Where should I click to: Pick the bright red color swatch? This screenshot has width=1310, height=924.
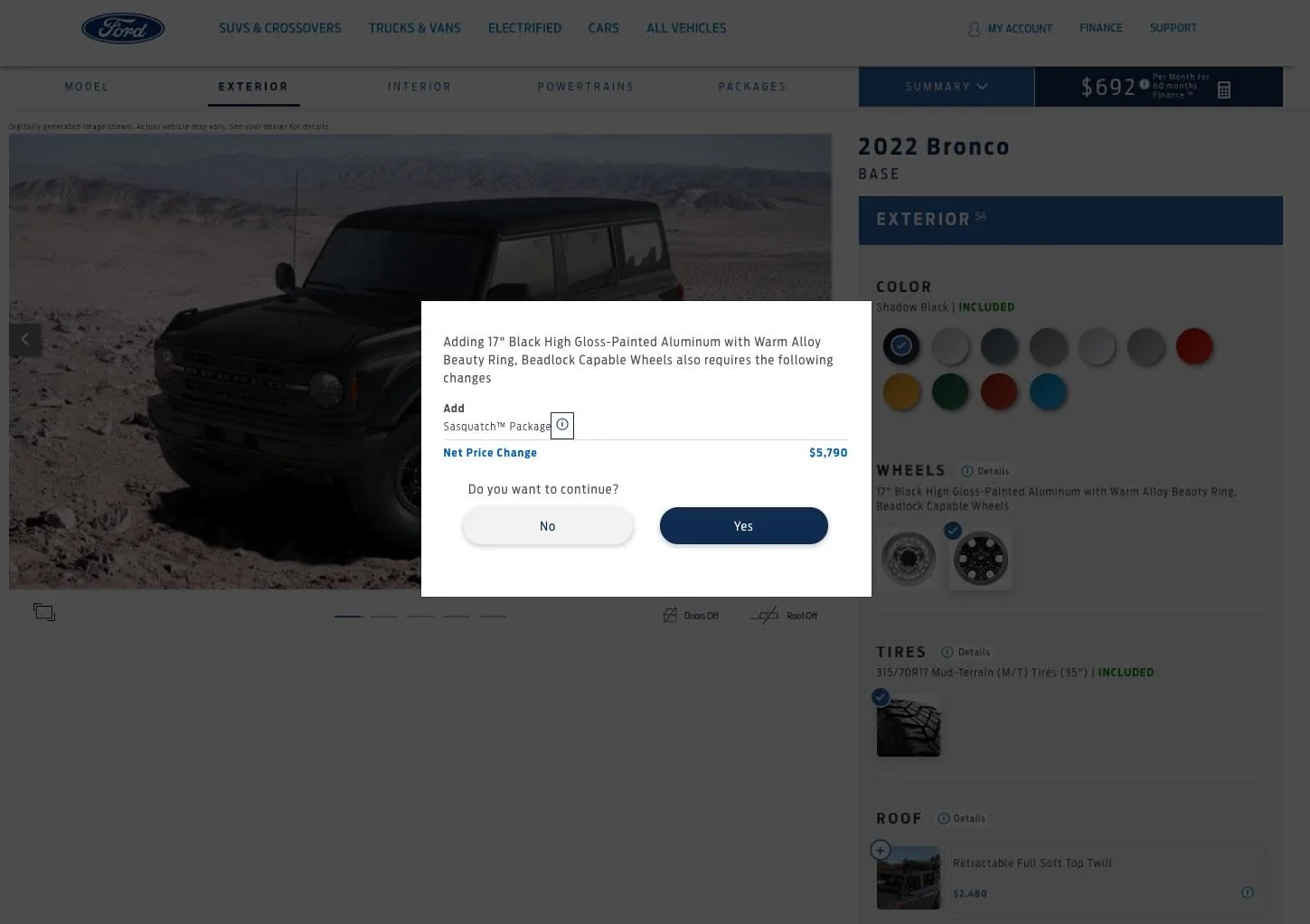pos(1194,345)
